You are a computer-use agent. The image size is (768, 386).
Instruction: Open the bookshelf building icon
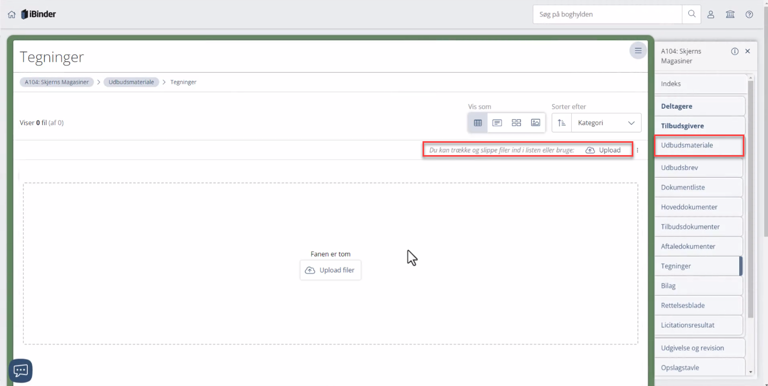click(730, 15)
